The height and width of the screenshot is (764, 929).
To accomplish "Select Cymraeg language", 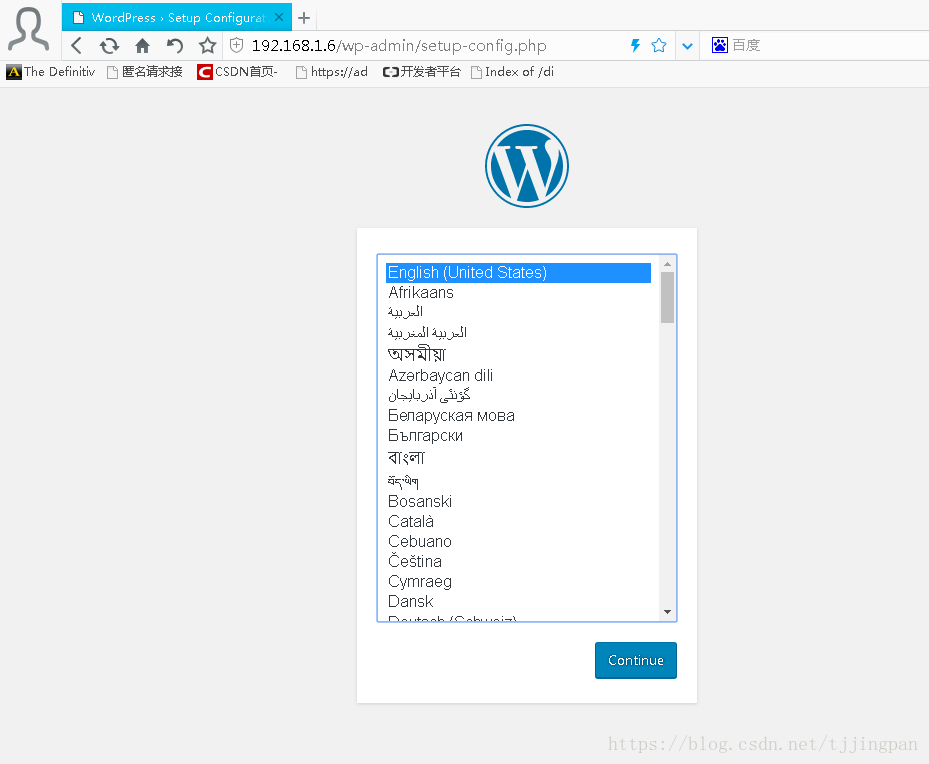I will [x=518, y=581].
